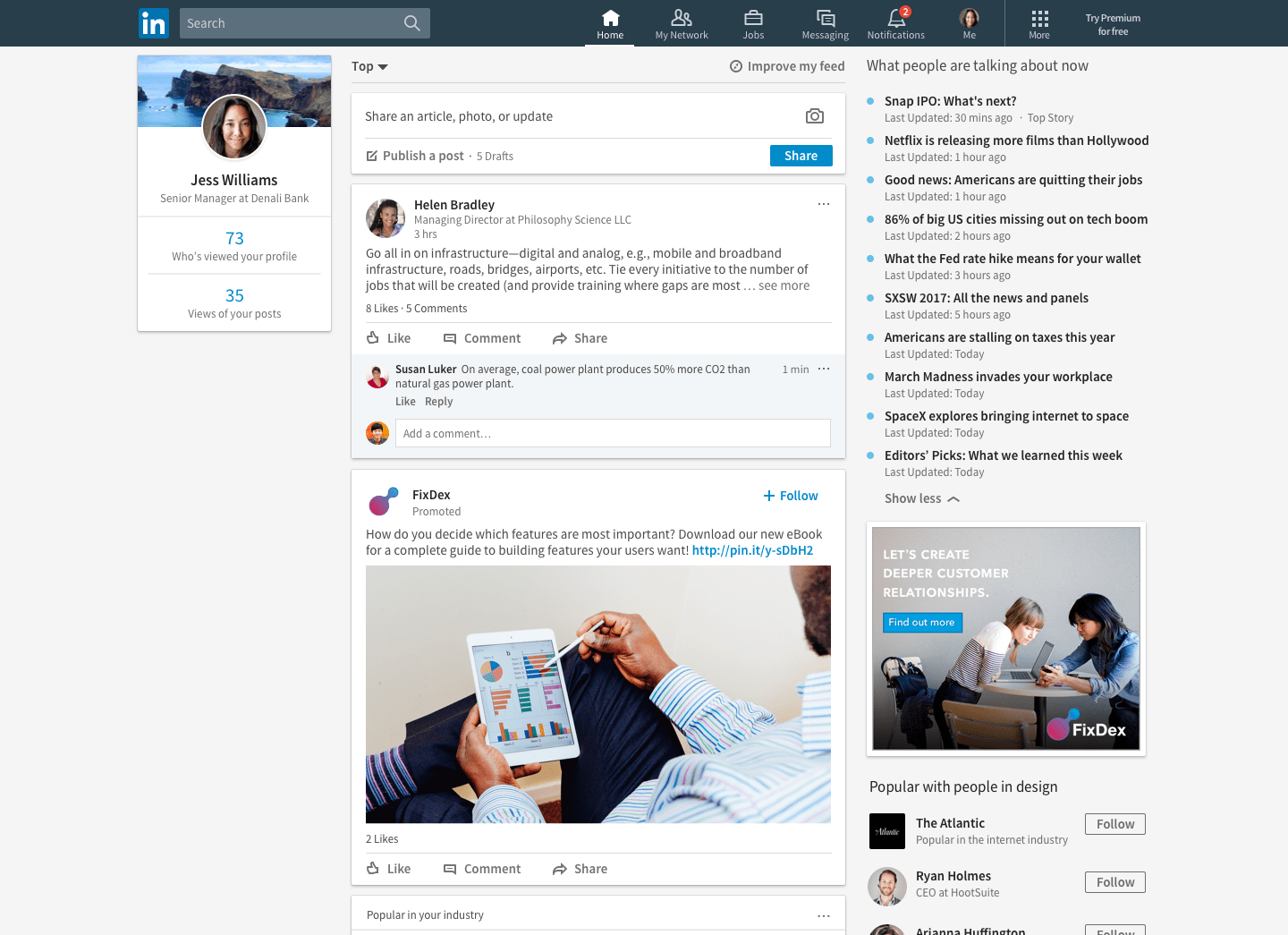Open More apps grid icon
This screenshot has height=935, width=1288.
[x=1039, y=19]
